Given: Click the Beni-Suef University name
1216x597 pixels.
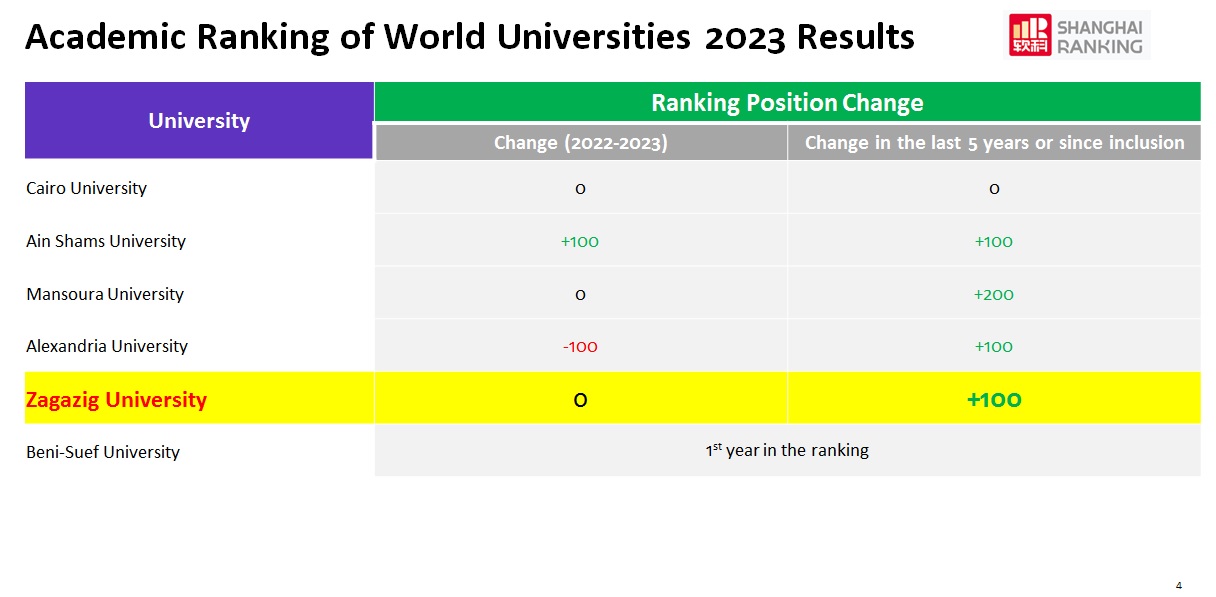Looking at the screenshot, I should [103, 452].
